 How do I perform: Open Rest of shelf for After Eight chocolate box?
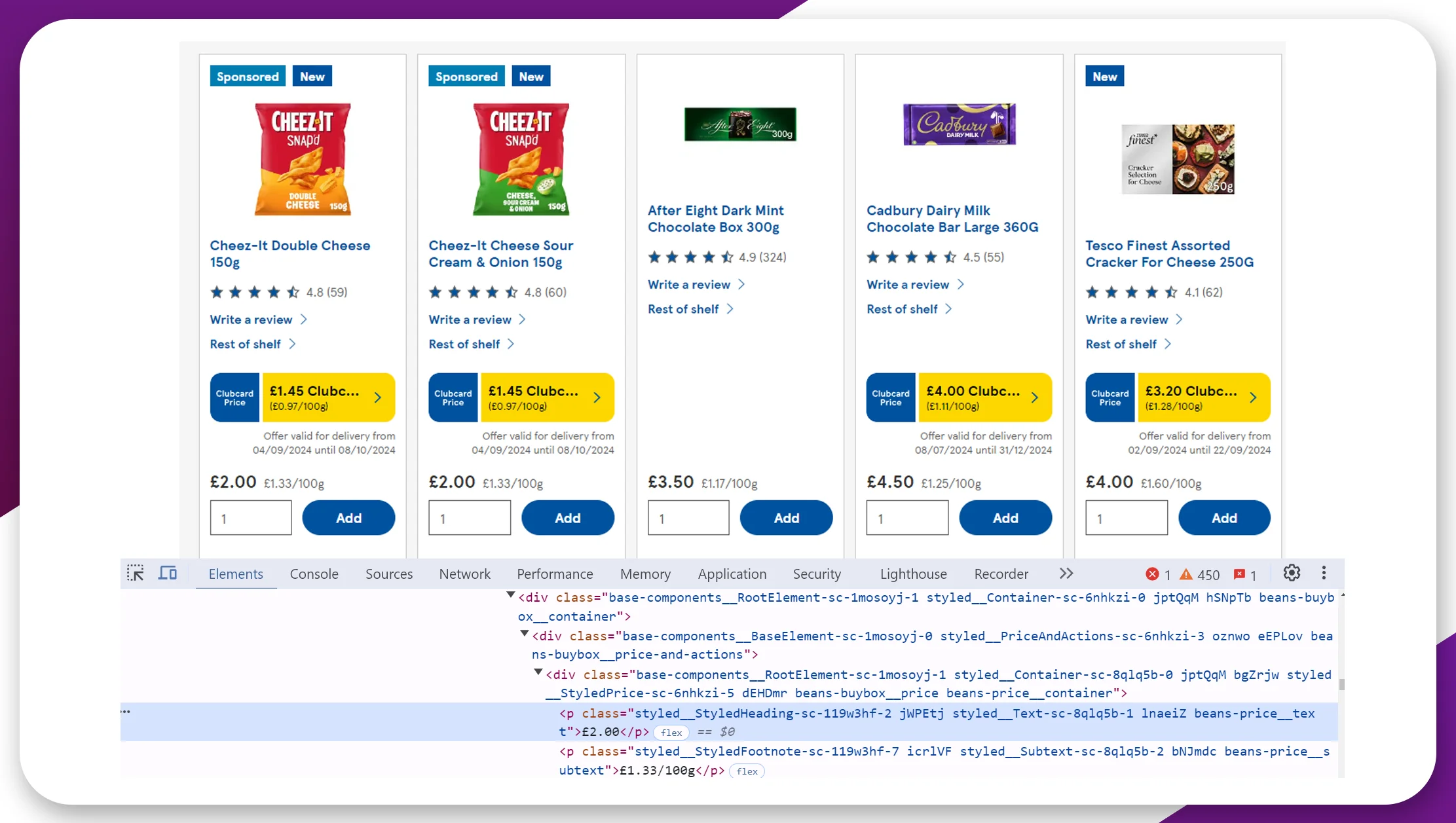(x=690, y=309)
